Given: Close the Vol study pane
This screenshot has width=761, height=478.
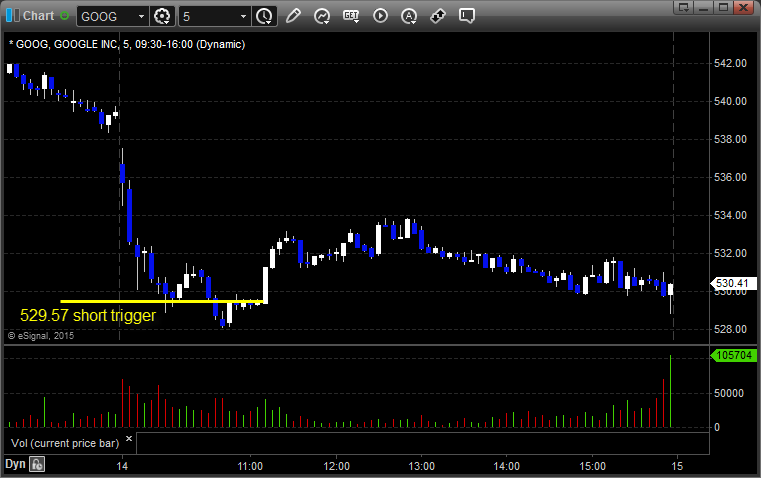Looking at the screenshot, I should [129, 439].
